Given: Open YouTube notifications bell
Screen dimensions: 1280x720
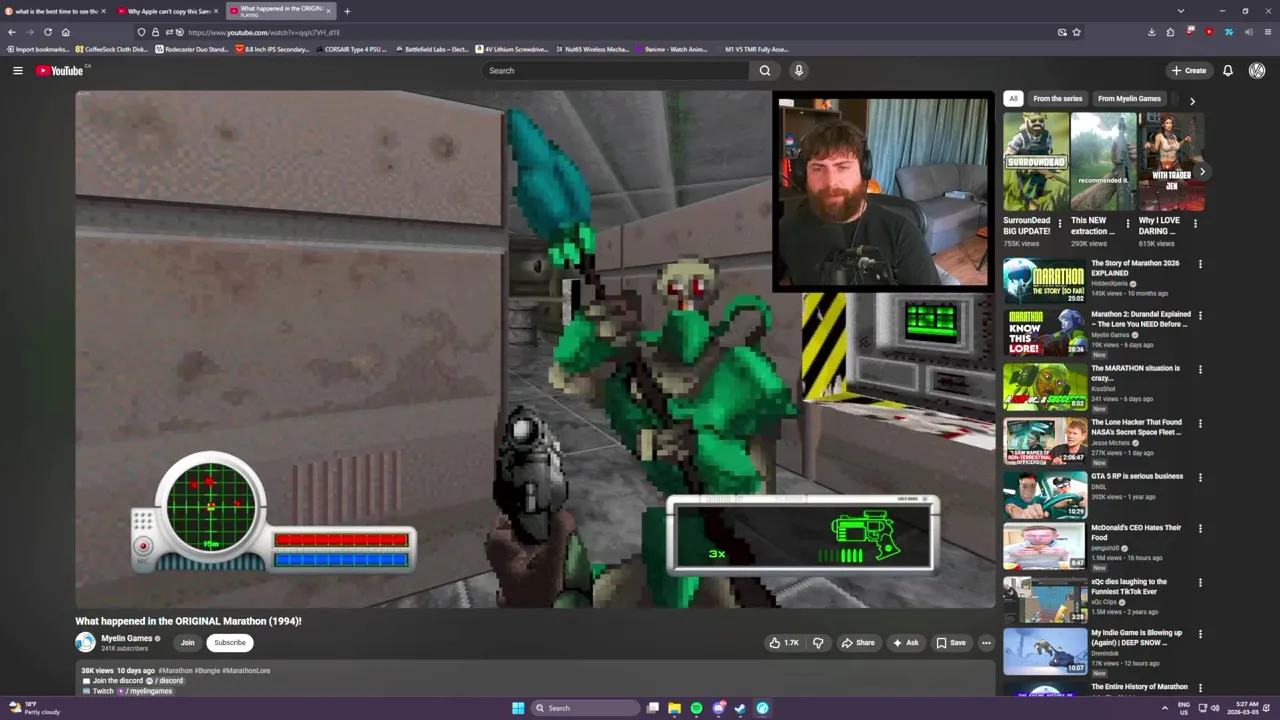Looking at the screenshot, I should [1227, 70].
